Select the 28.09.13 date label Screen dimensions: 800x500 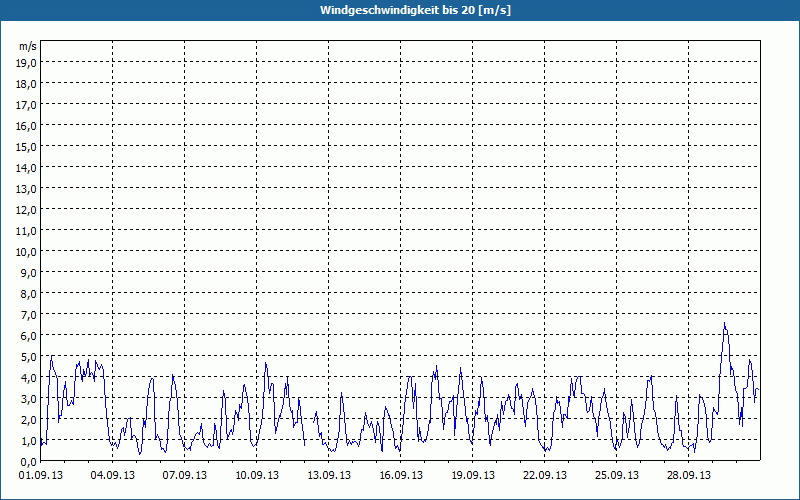688,476
